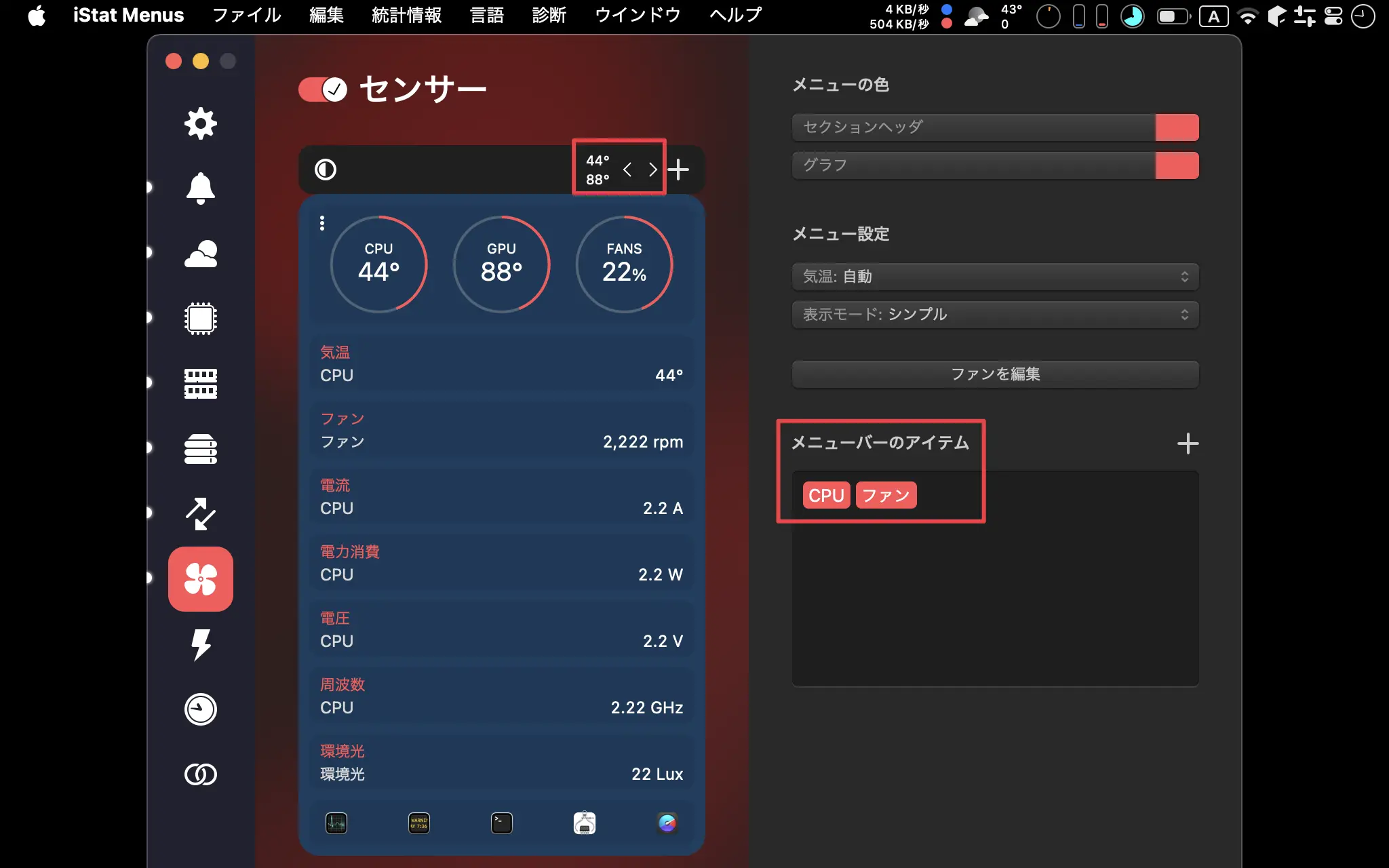The height and width of the screenshot is (868, 1389).
Task: Click the iStat Menus app menu
Action: click(128, 15)
